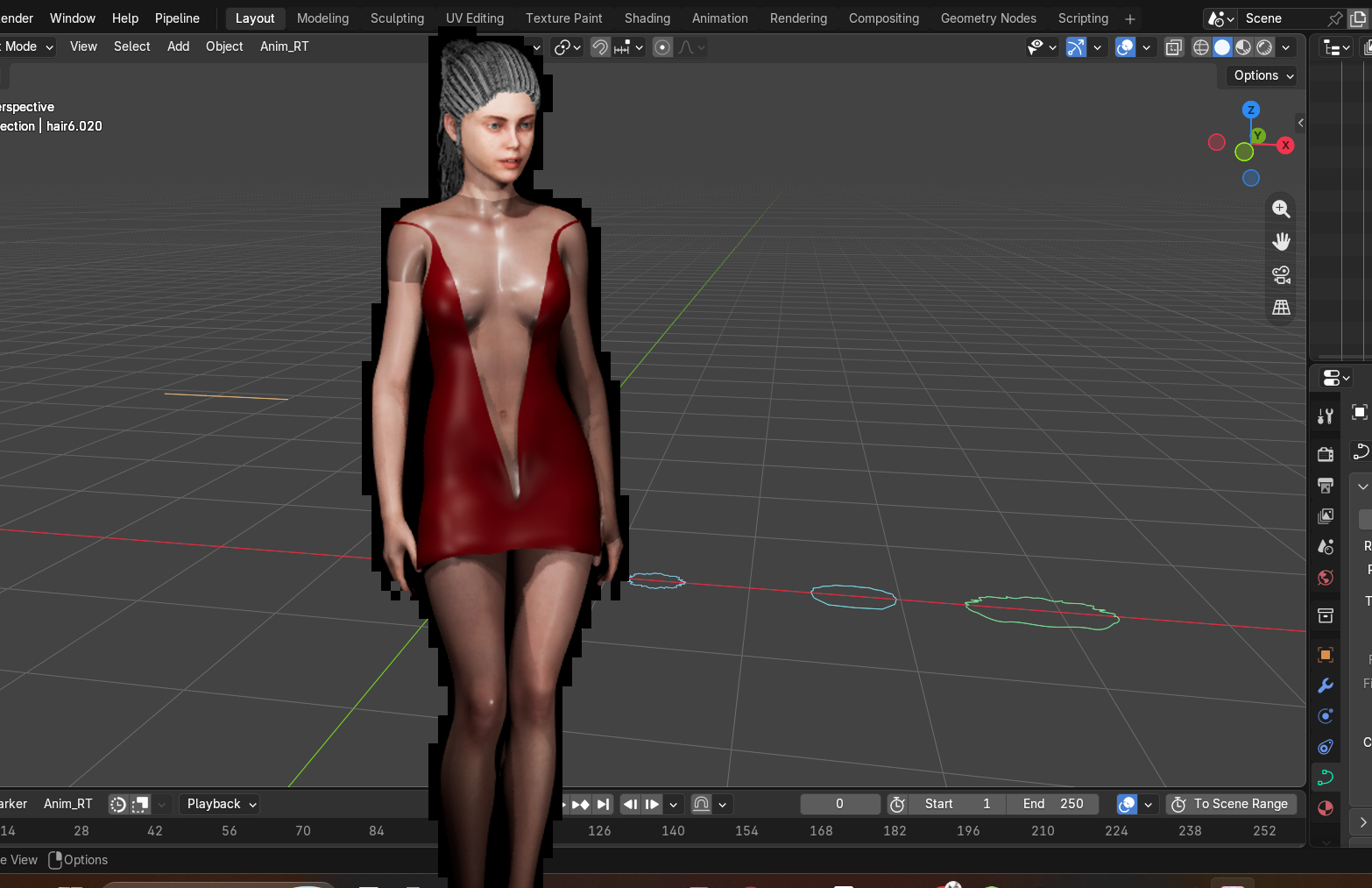Open the Playback dropdown in timeline

[220, 804]
